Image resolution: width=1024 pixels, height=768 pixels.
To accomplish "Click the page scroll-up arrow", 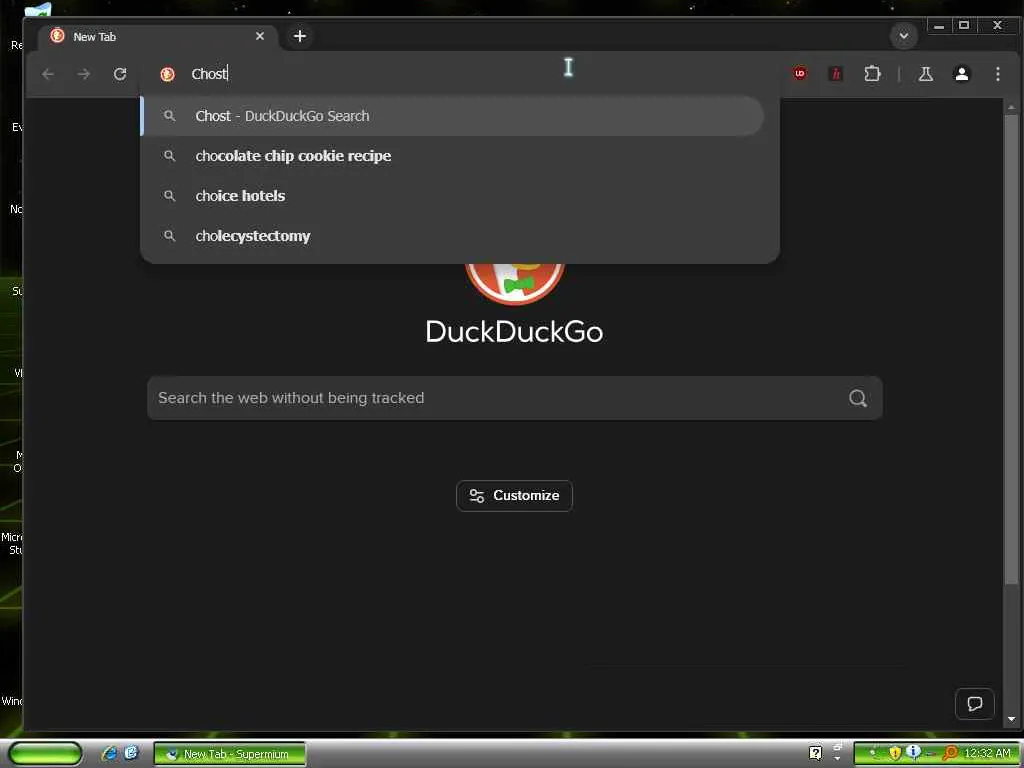I will click(1012, 107).
